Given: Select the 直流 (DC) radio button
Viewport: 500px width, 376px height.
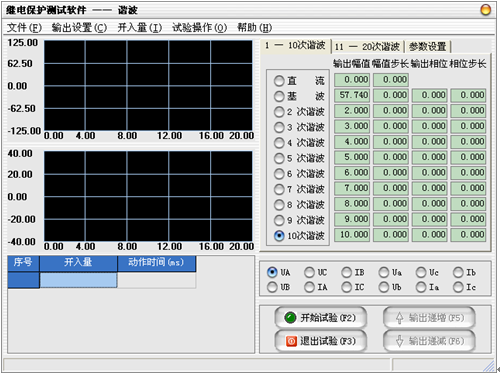Looking at the screenshot, I should coord(279,81).
